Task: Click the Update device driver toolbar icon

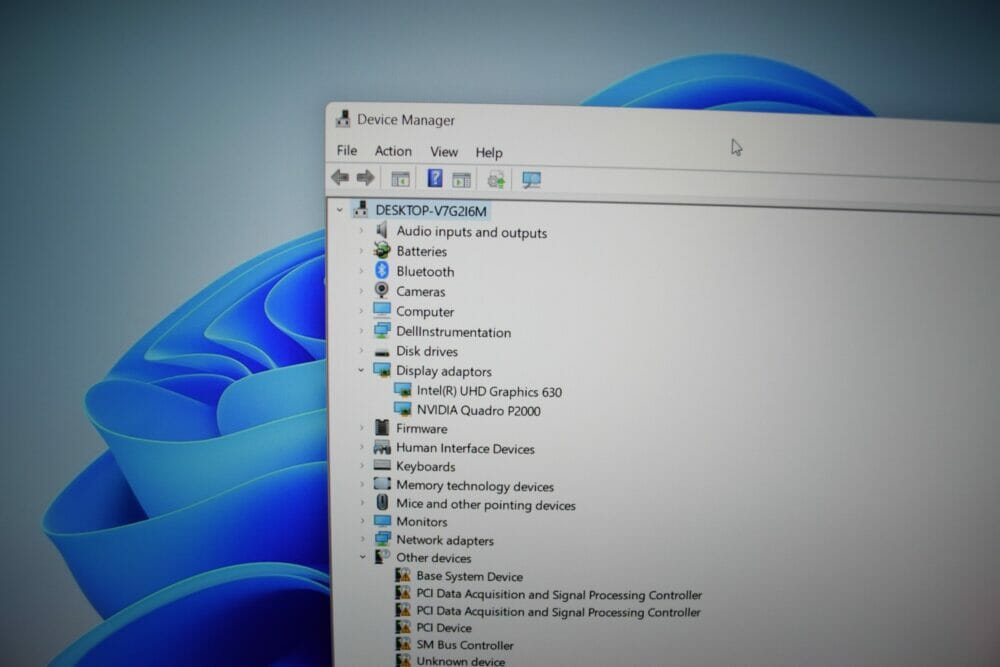Action: 496,180
